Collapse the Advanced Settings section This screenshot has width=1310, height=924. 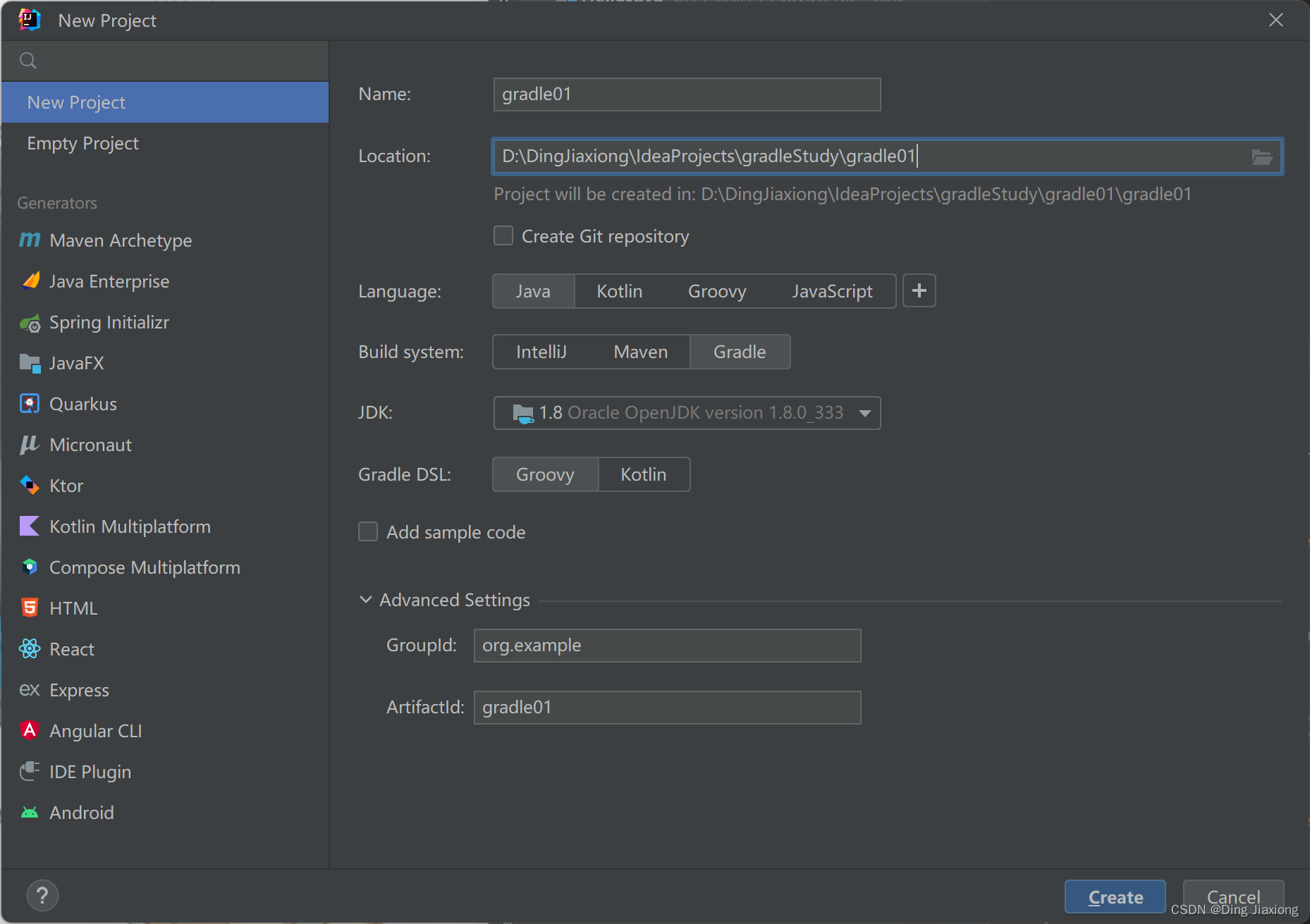(366, 600)
